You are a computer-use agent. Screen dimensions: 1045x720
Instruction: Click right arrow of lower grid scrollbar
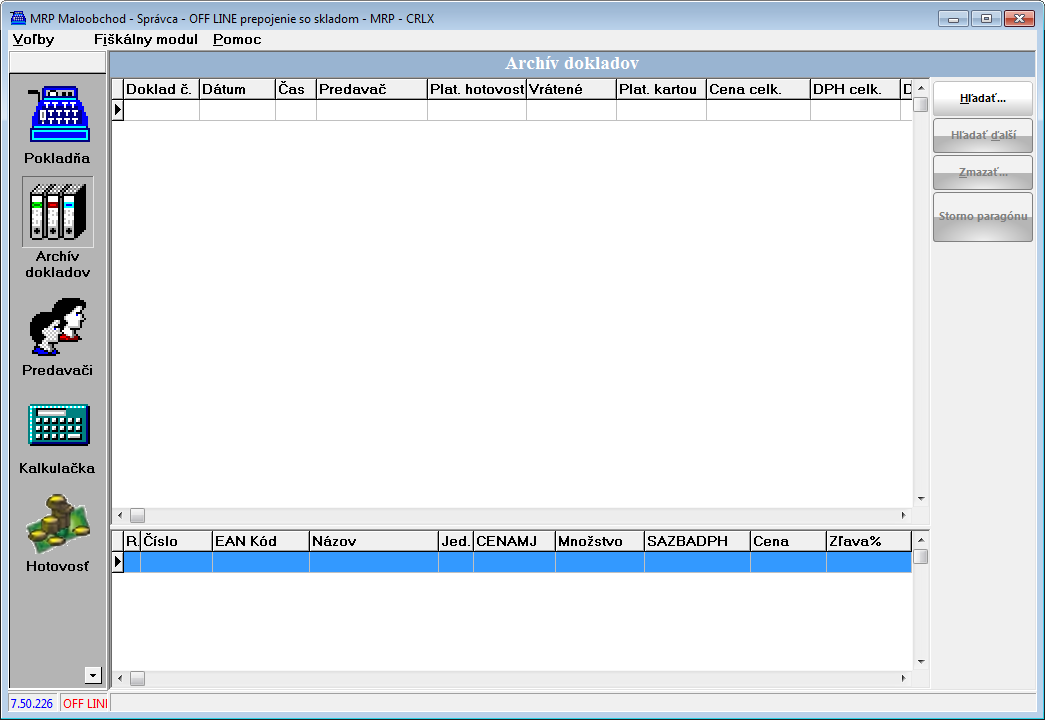click(903, 679)
